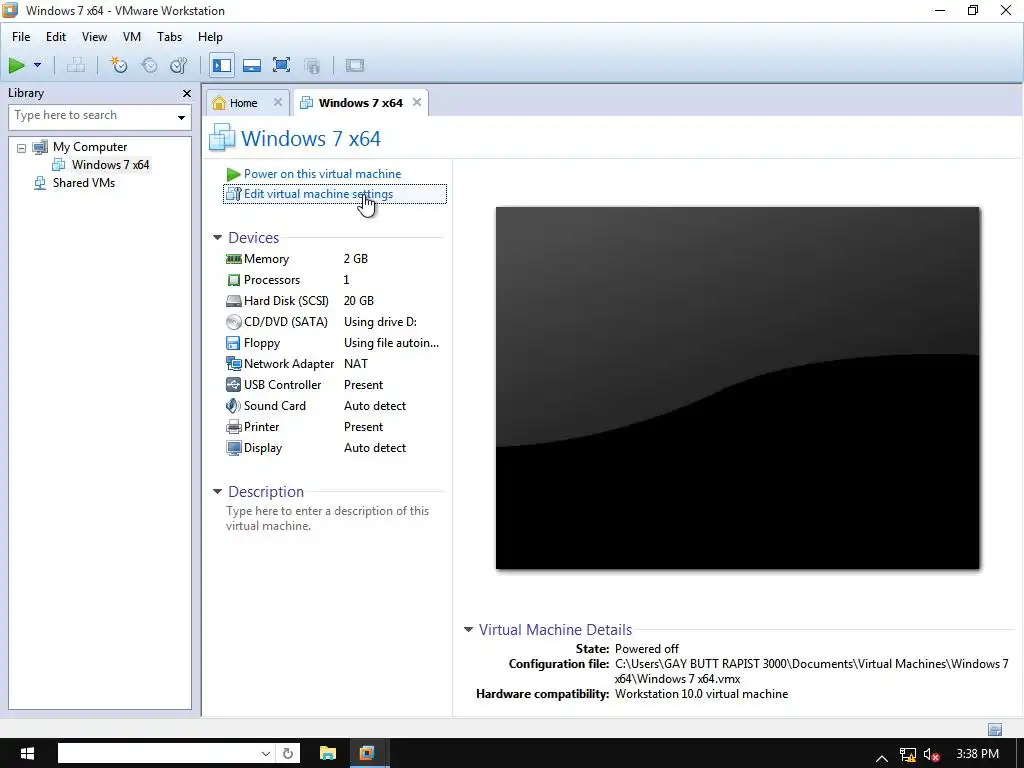1024x768 pixels.
Task: Click 'Workstation 10.0 virtual machine' text
Action: [x=701, y=694]
